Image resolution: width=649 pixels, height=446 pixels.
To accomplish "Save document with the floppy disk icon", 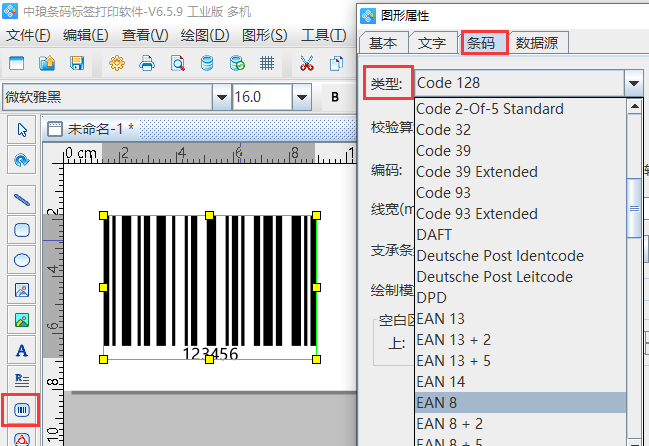I will (77, 63).
